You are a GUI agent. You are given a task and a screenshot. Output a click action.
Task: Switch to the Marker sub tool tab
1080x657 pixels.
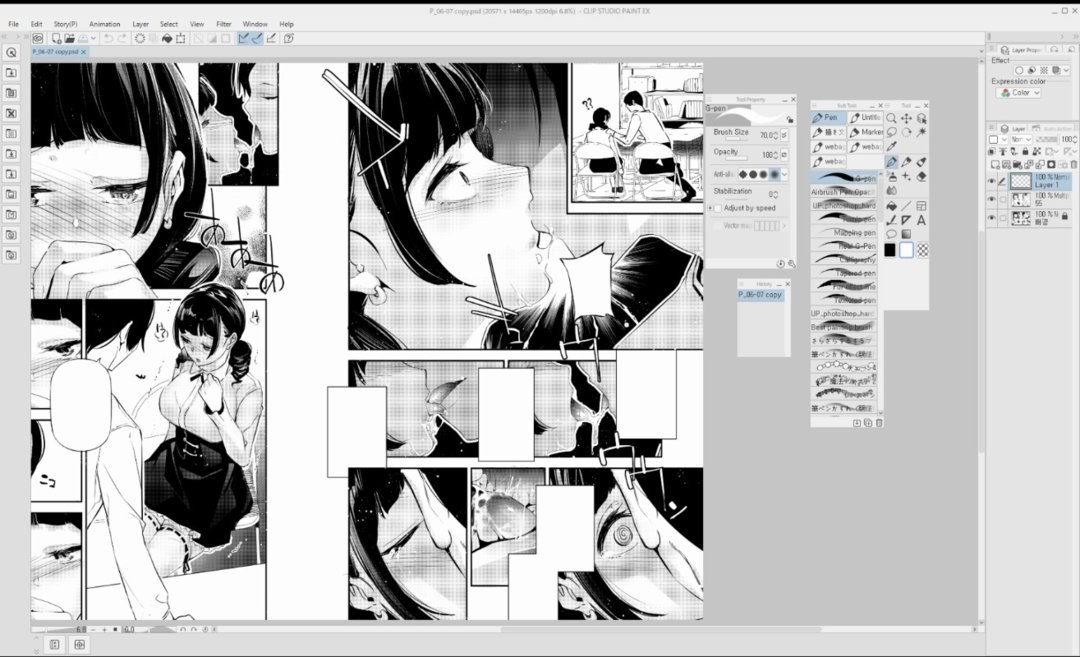pyautogui.click(x=865, y=132)
